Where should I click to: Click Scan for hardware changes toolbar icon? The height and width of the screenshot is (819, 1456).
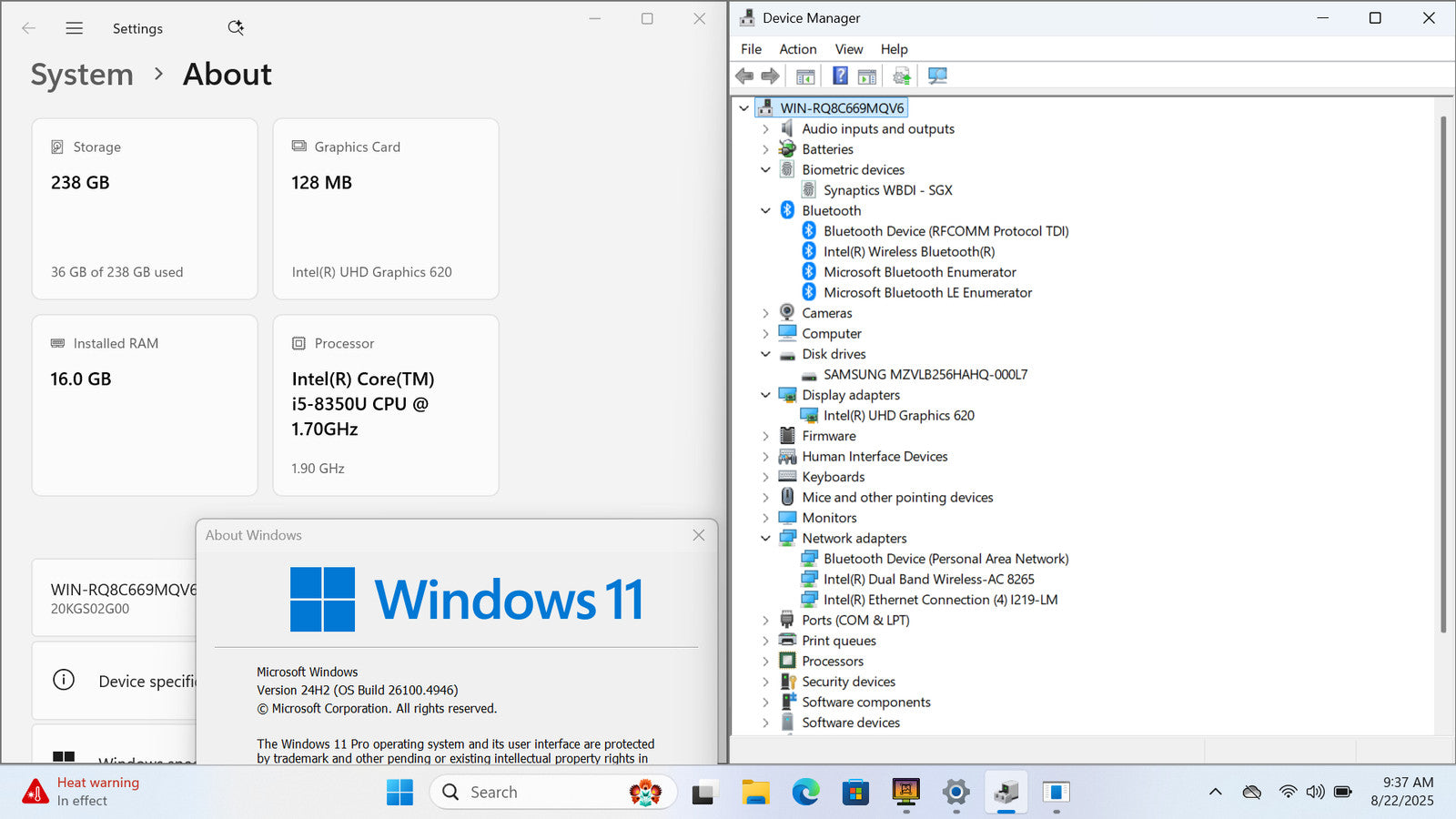(937, 76)
